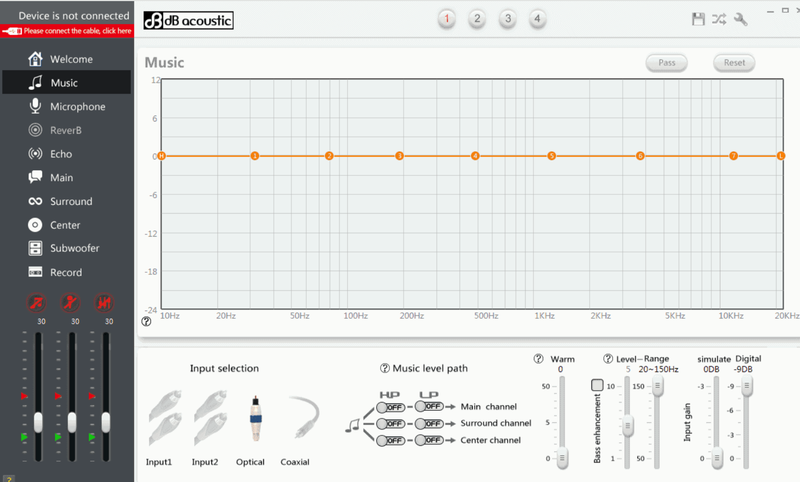
Task: Select the Coaxial input connector
Action: pos(304,417)
